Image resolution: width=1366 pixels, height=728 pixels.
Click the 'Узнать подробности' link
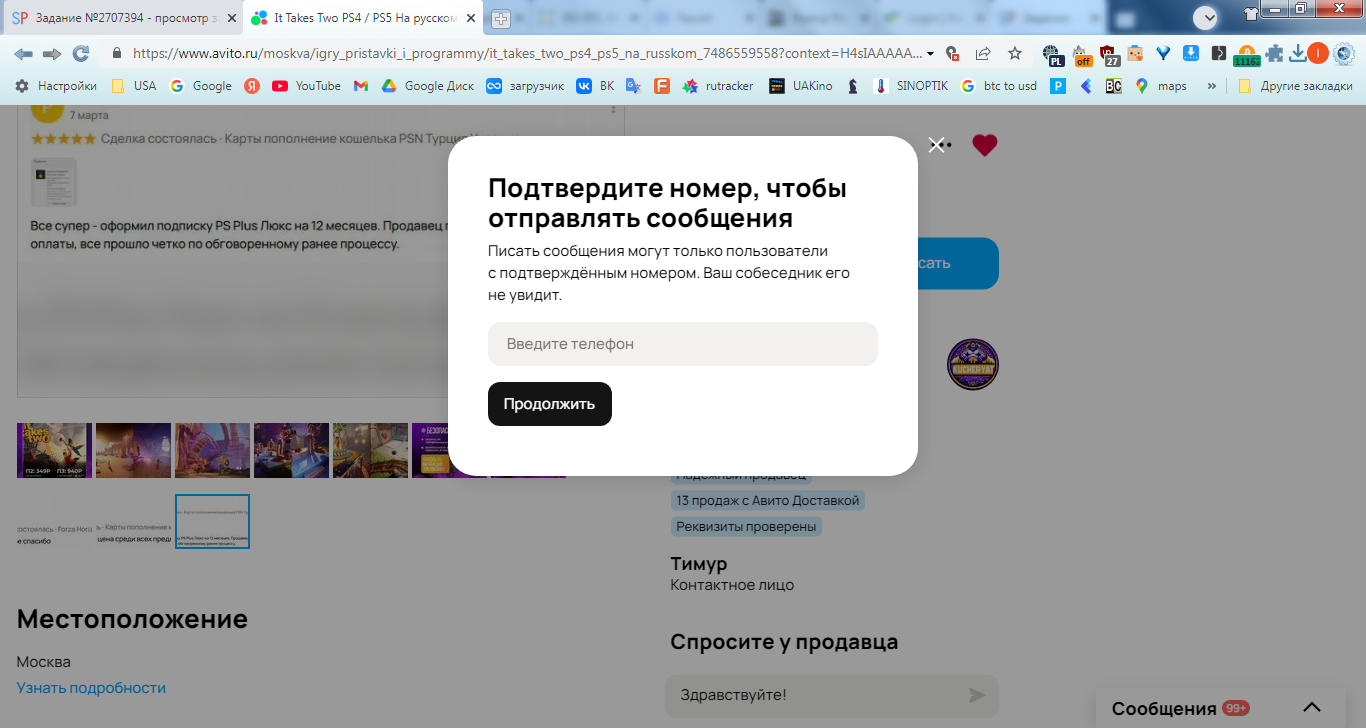point(91,688)
